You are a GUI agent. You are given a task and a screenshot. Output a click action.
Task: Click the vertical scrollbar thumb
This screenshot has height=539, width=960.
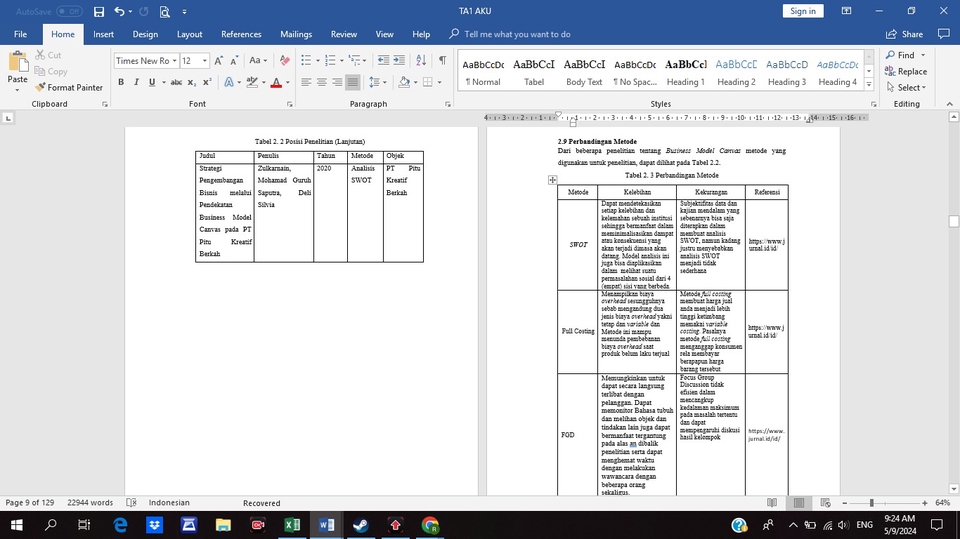point(953,220)
